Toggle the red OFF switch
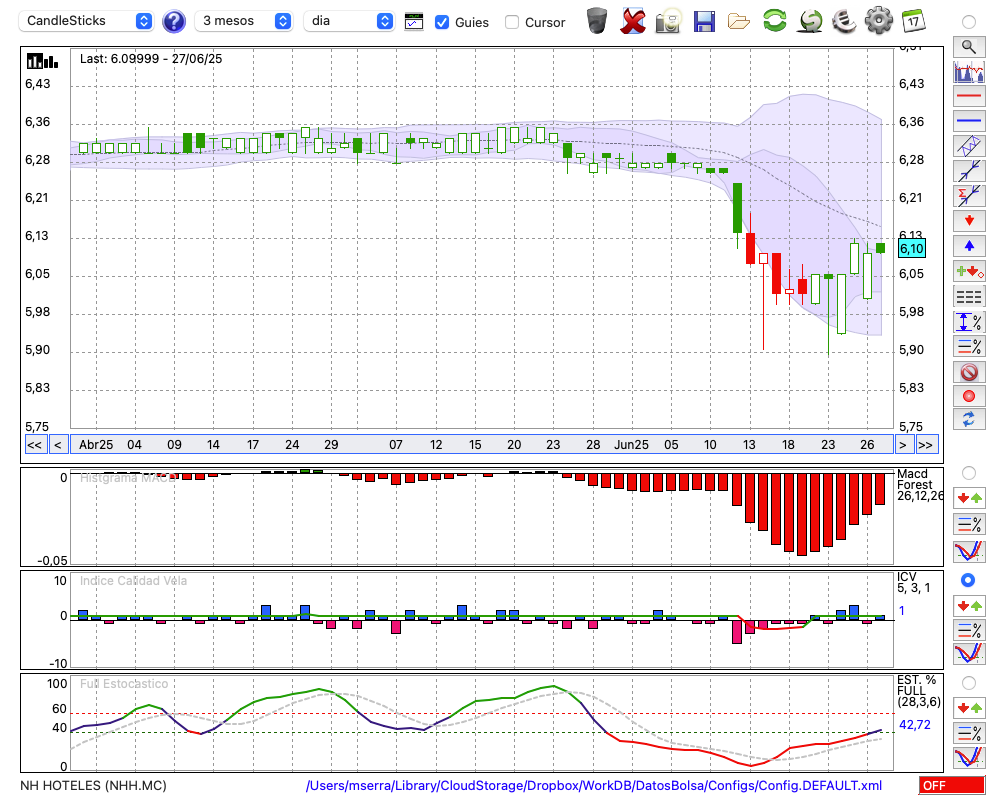 (x=952, y=785)
